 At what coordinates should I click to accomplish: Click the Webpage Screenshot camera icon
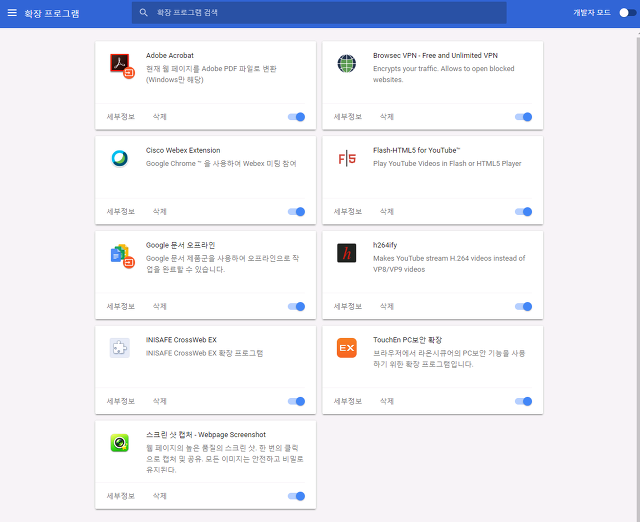120,443
